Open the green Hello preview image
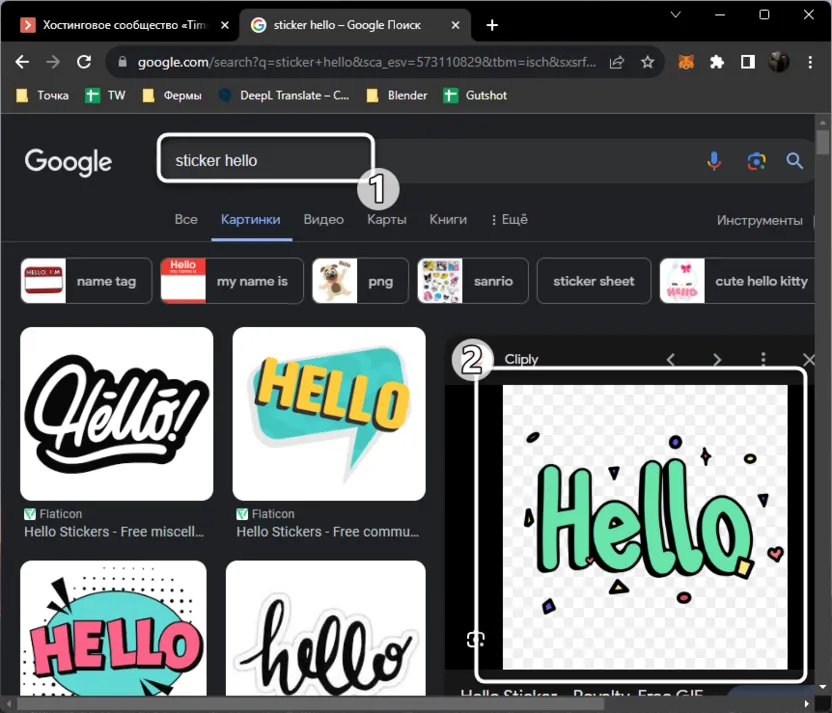832x713 pixels. click(x=645, y=527)
